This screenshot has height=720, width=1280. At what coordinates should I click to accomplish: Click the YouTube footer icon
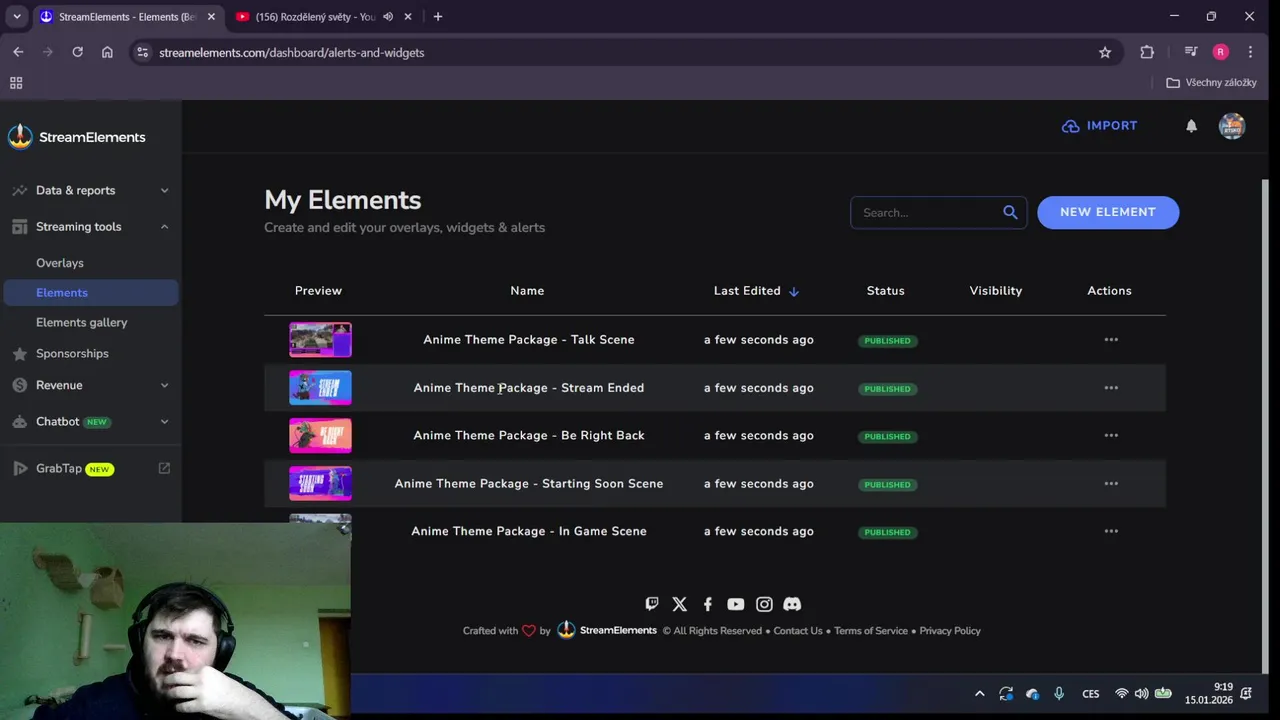(x=736, y=604)
